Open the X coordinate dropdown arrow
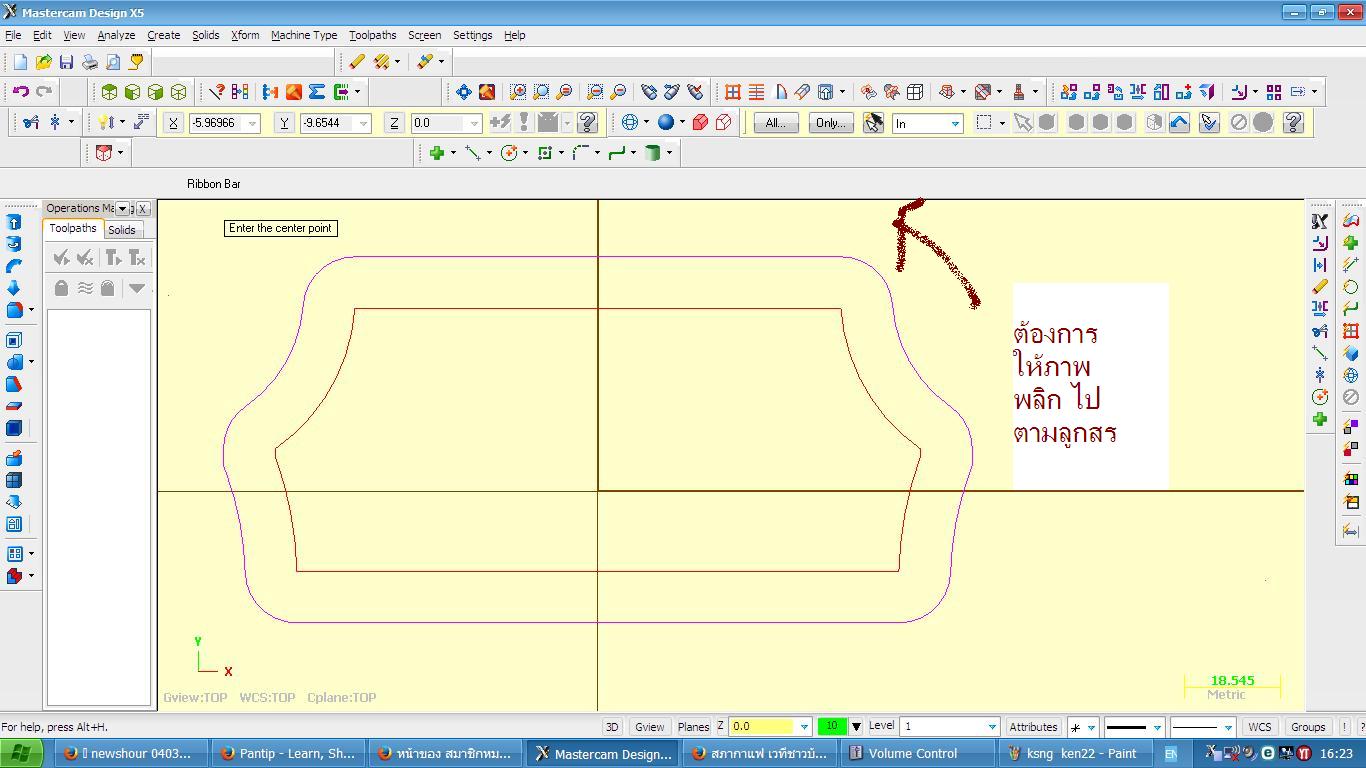1366x768 pixels. [252, 124]
